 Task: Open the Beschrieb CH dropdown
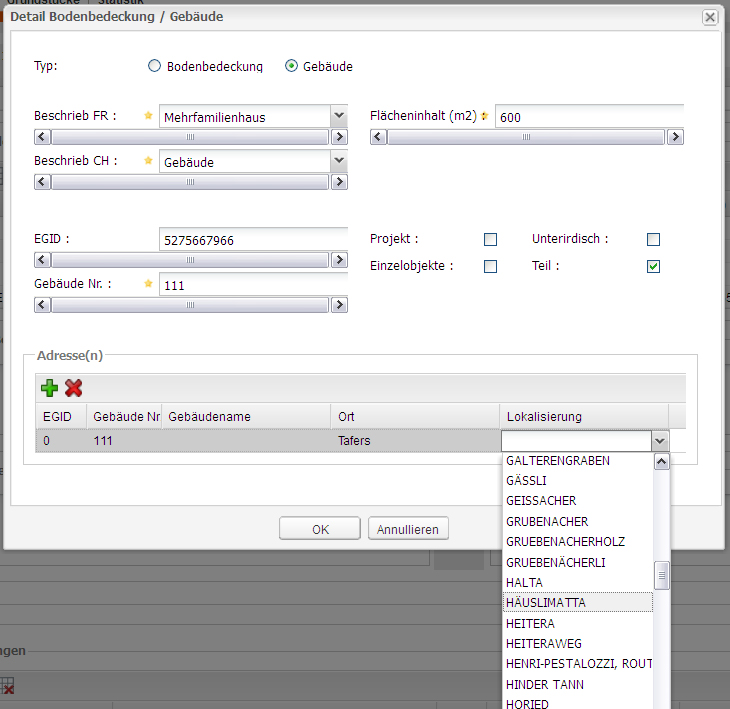click(x=339, y=161)
